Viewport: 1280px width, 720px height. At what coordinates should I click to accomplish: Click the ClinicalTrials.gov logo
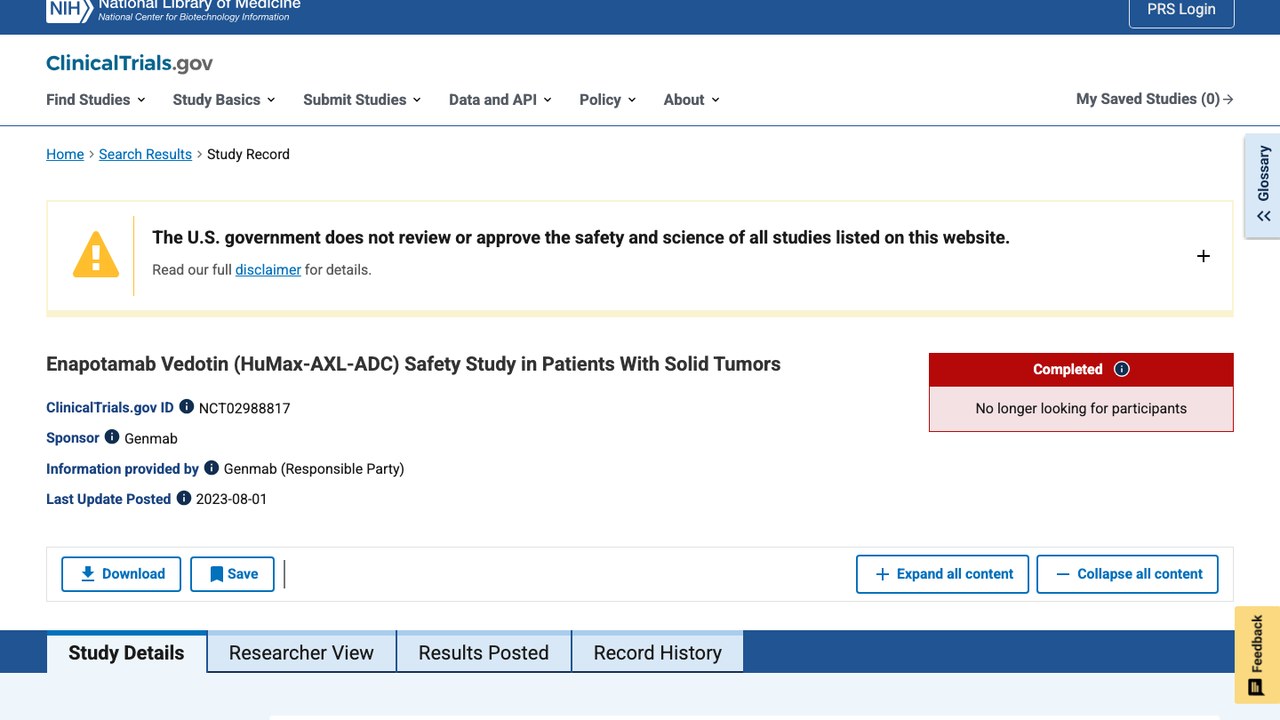point(129,63)
